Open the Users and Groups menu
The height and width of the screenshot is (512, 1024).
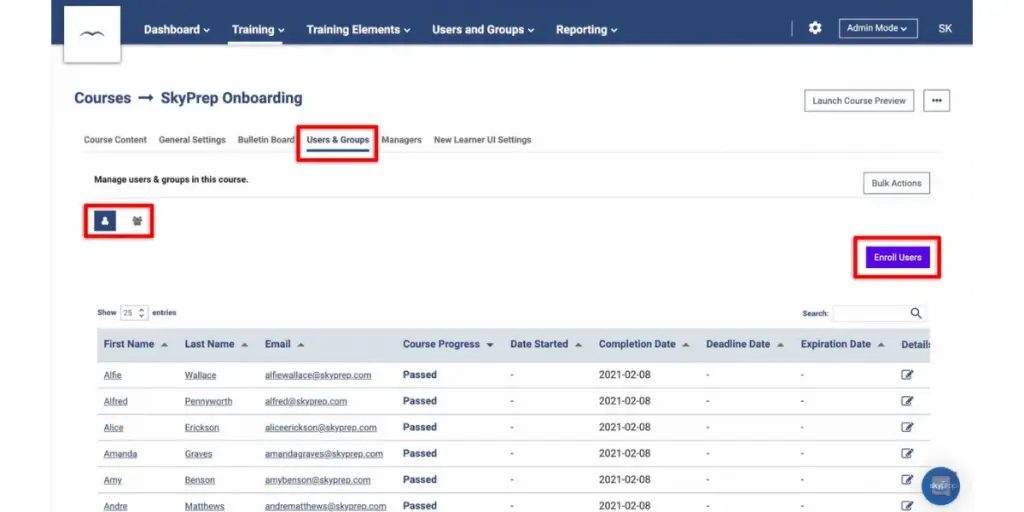click(483, 29)
